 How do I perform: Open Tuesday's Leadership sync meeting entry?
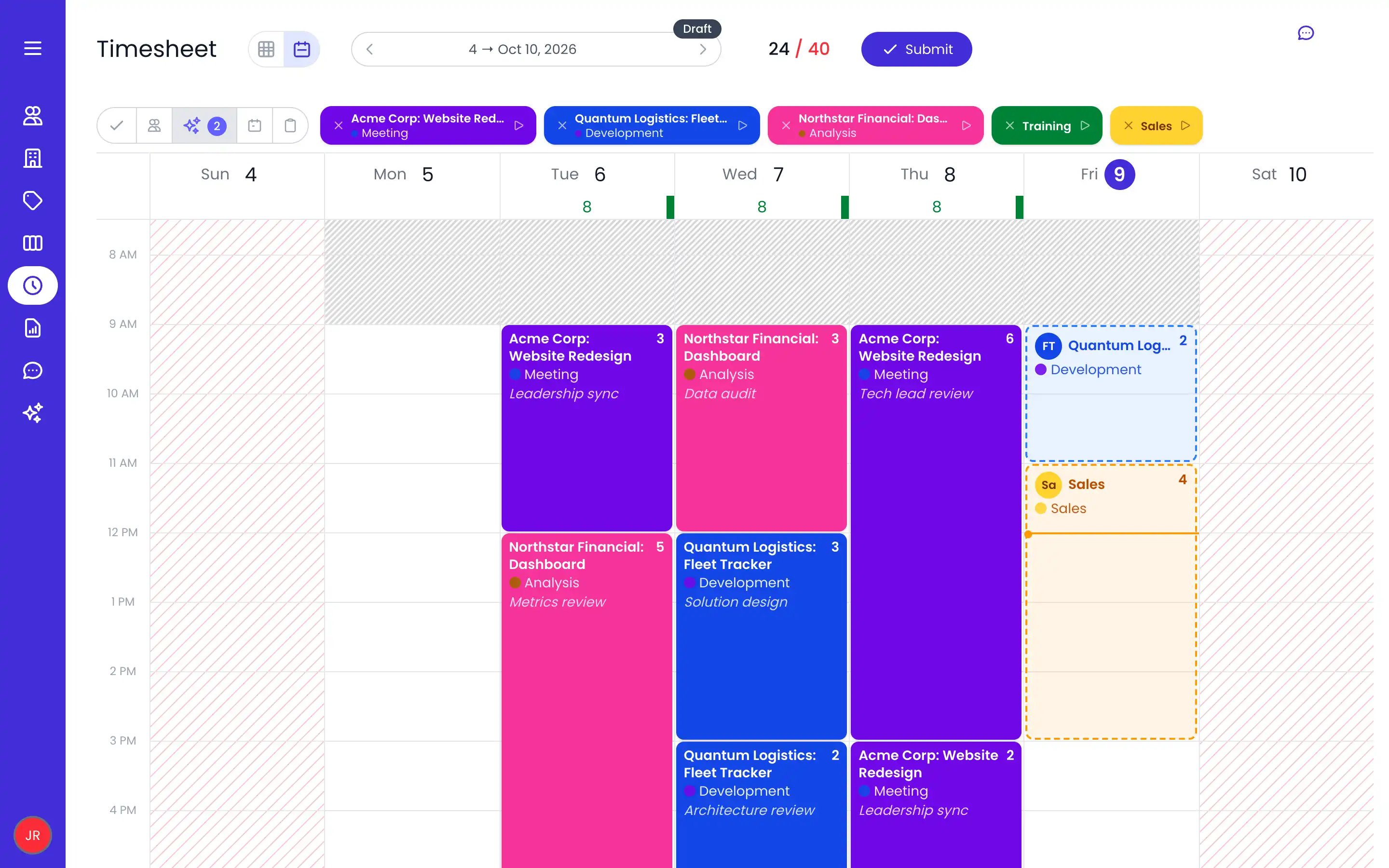coord(586,428)
